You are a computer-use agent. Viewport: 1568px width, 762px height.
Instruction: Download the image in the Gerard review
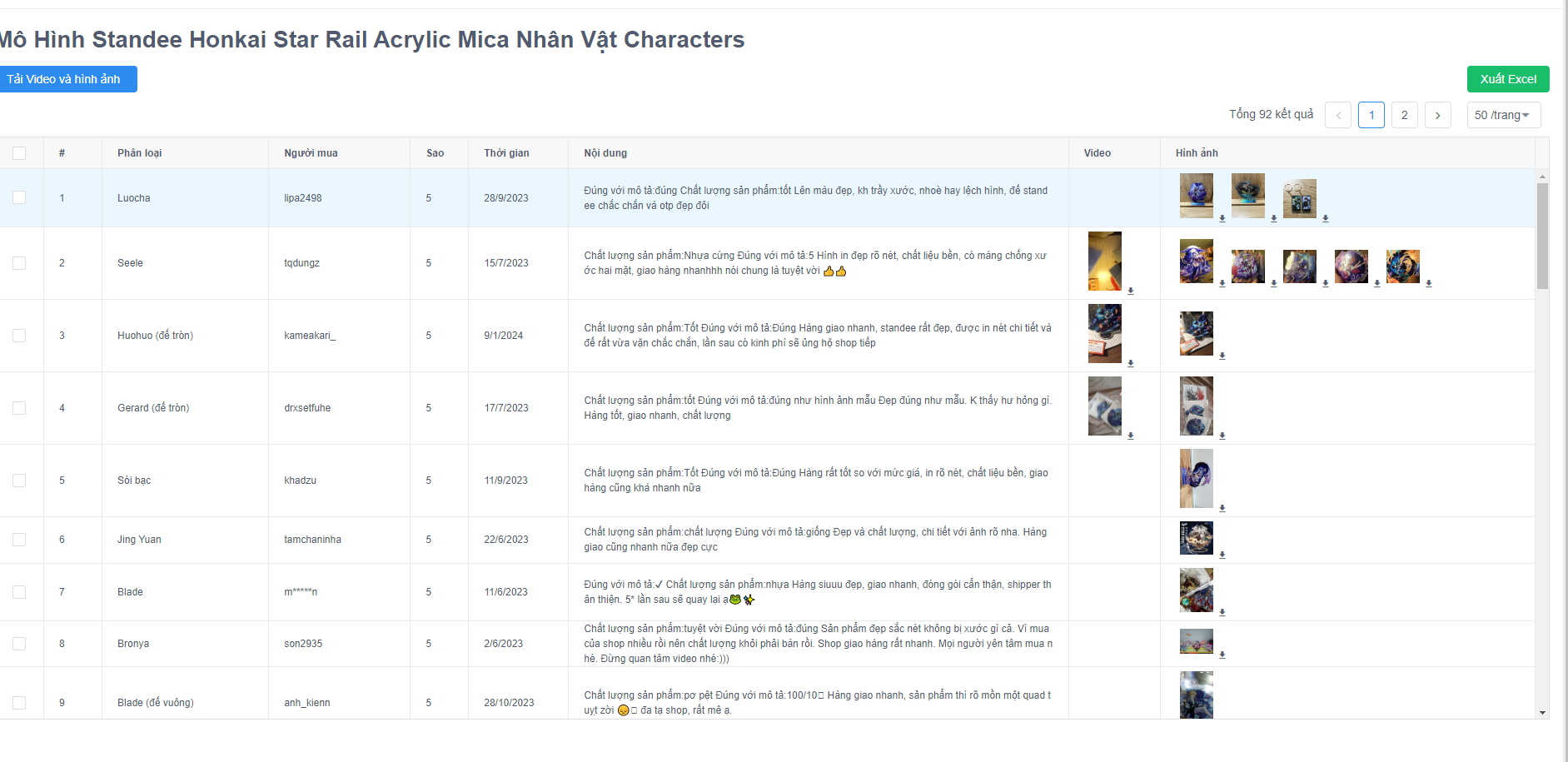(1222, 436)
